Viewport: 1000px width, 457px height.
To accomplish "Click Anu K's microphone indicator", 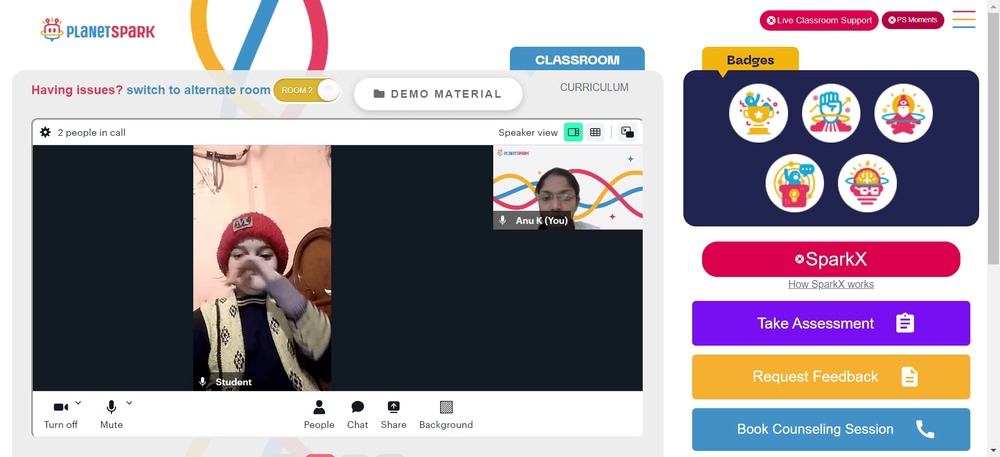I will tap(503, 221).
